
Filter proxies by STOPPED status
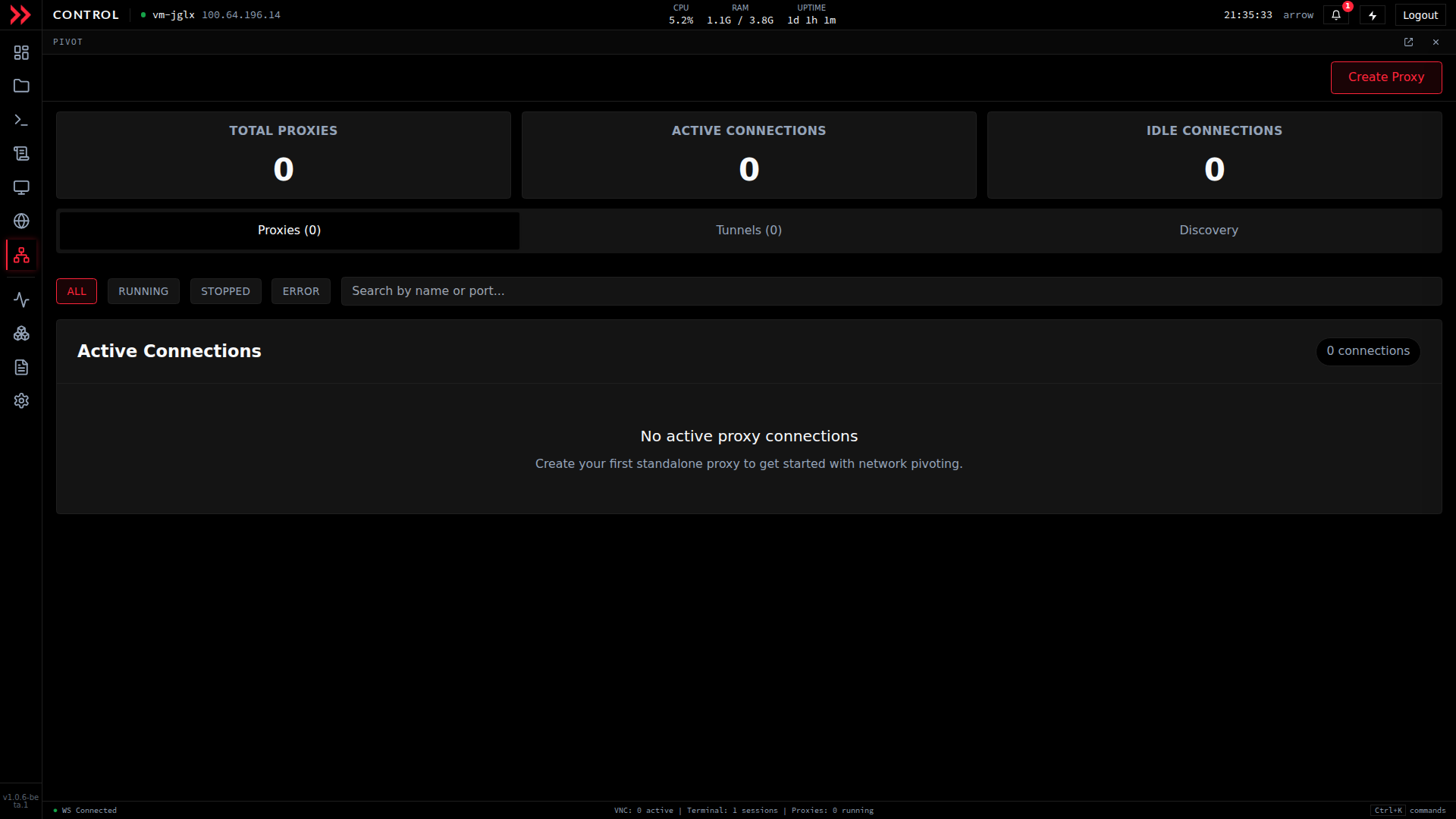tap(225, 291)
